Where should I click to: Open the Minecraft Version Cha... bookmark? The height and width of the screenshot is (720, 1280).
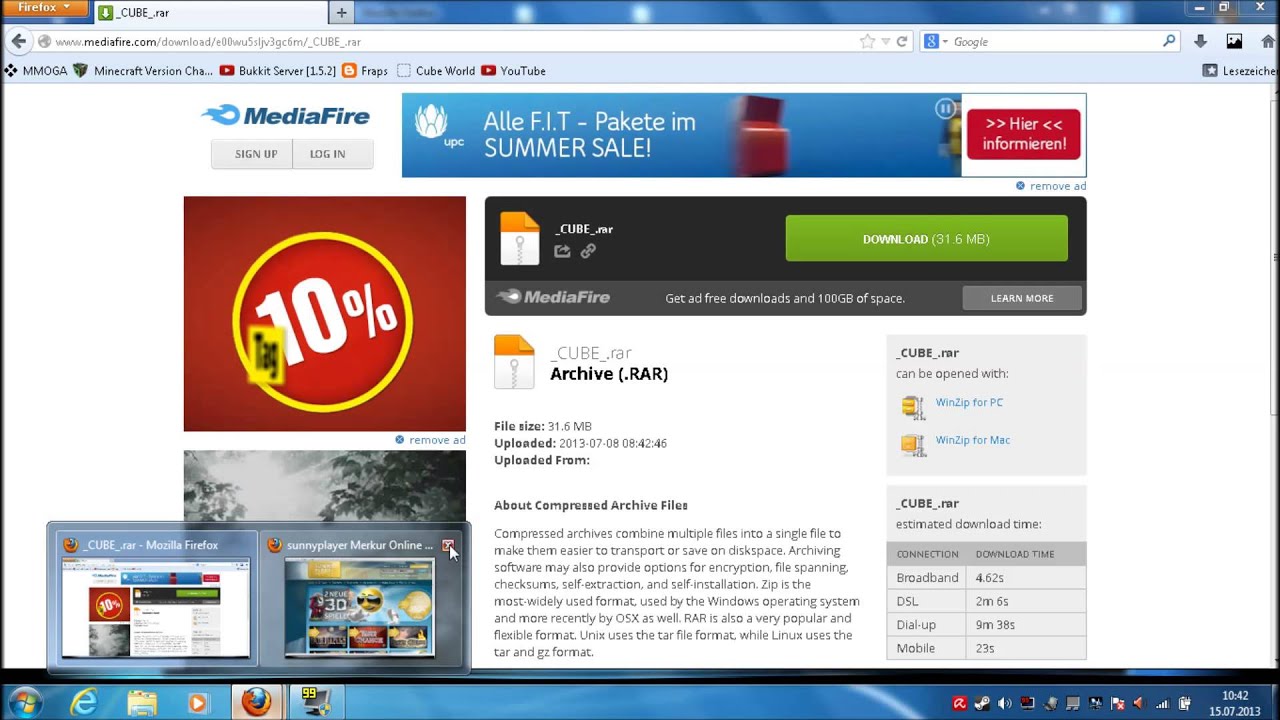(x=144, y=71)
